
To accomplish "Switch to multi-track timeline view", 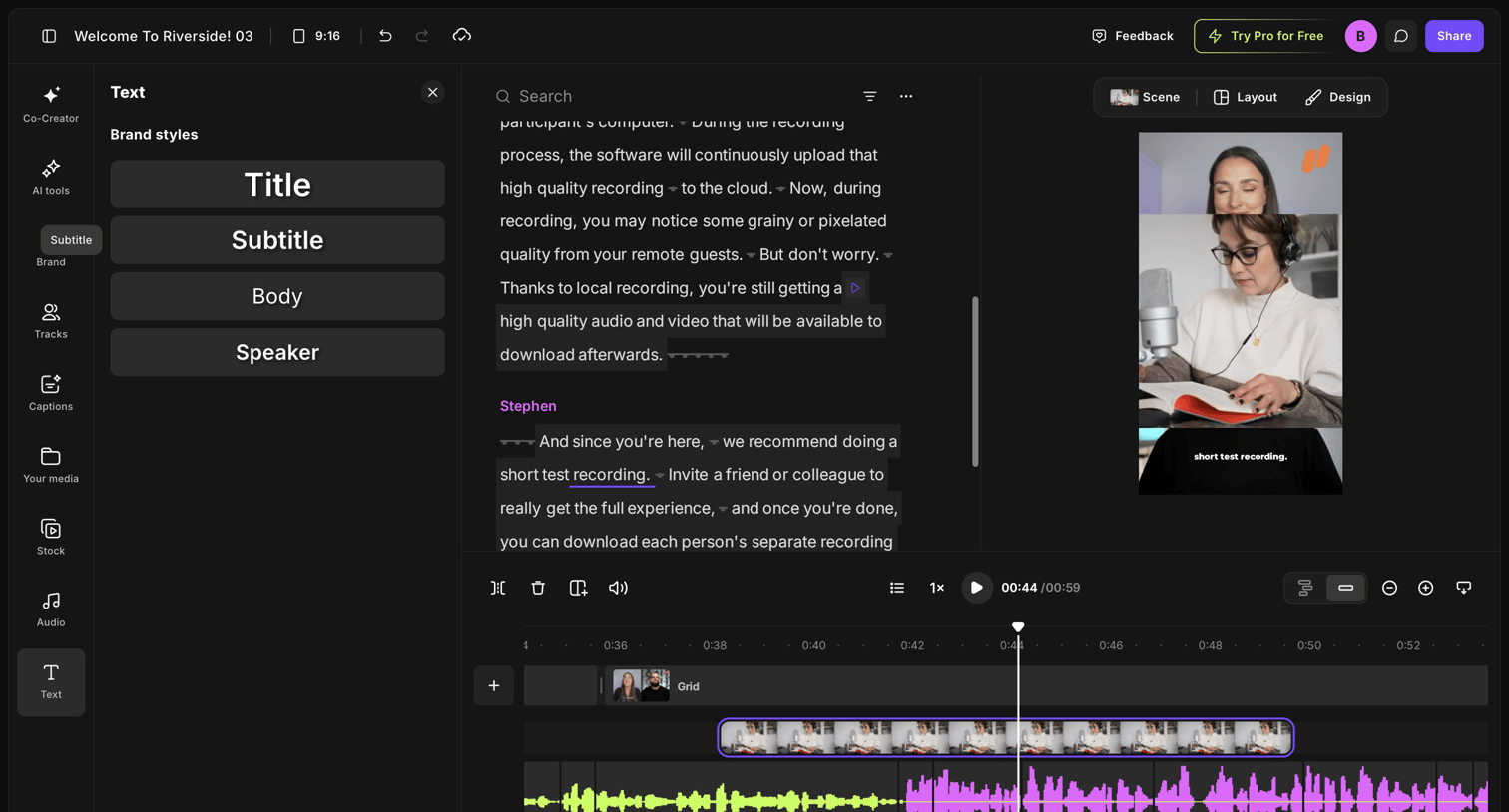I will click(1305, 588).
